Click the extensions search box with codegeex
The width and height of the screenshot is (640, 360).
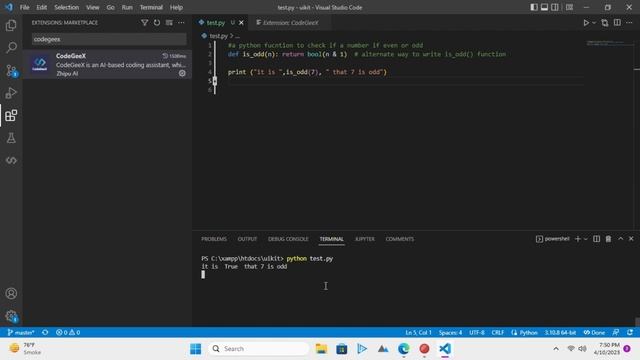click(x=109, y=39)
